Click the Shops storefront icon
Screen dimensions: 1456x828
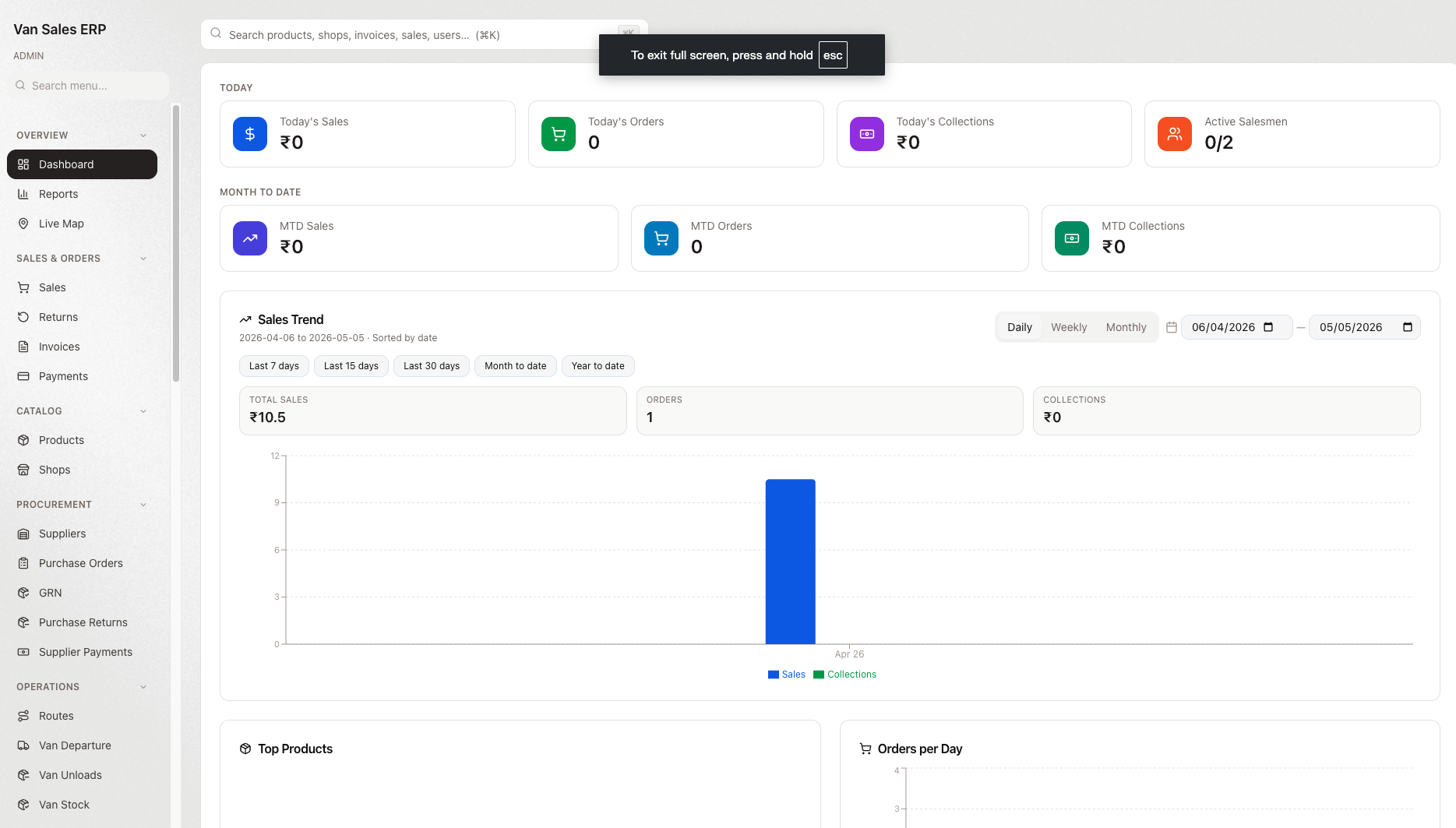click(x=23, y=470)
